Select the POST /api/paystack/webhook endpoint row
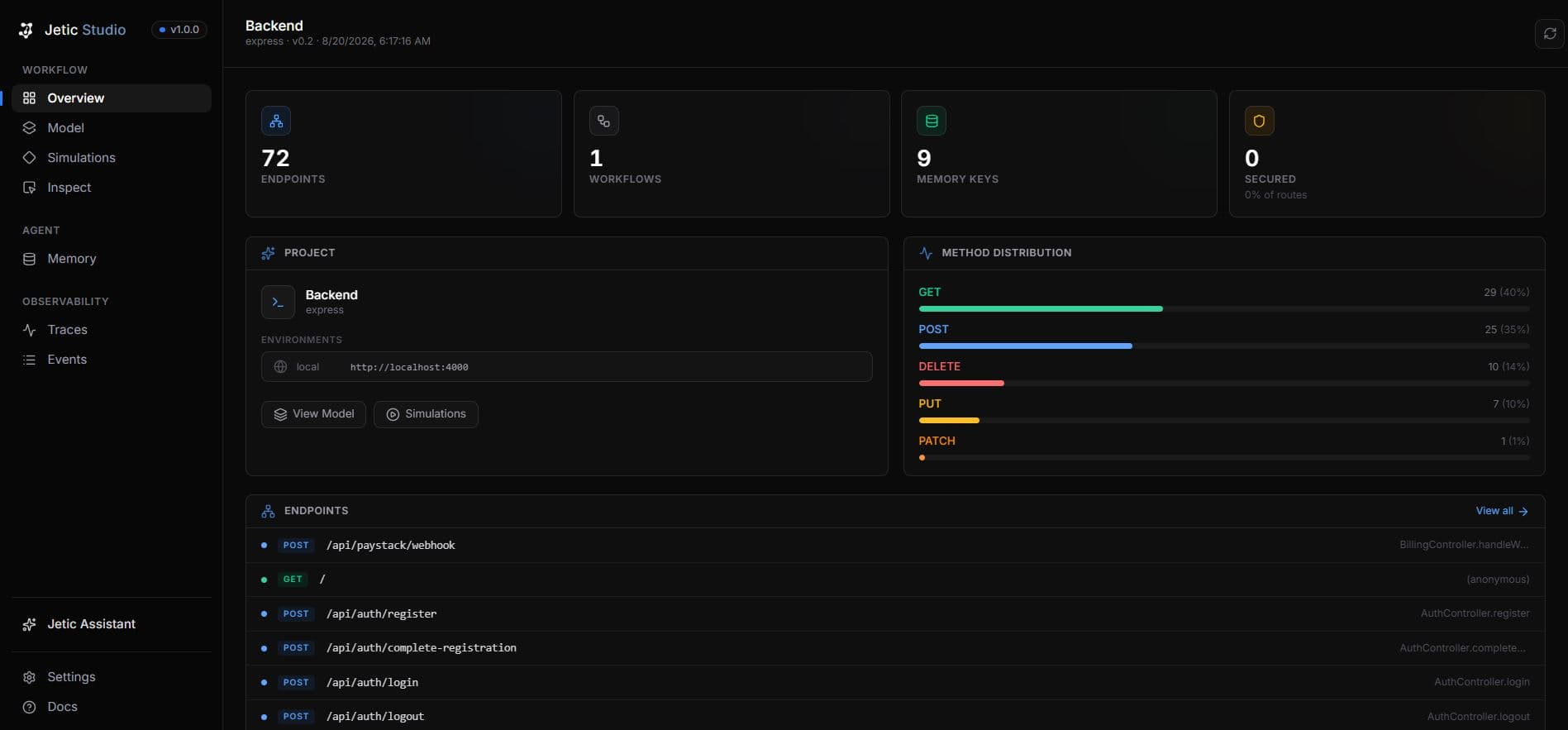Screen dimensions: 1568x730 point(895,546)
